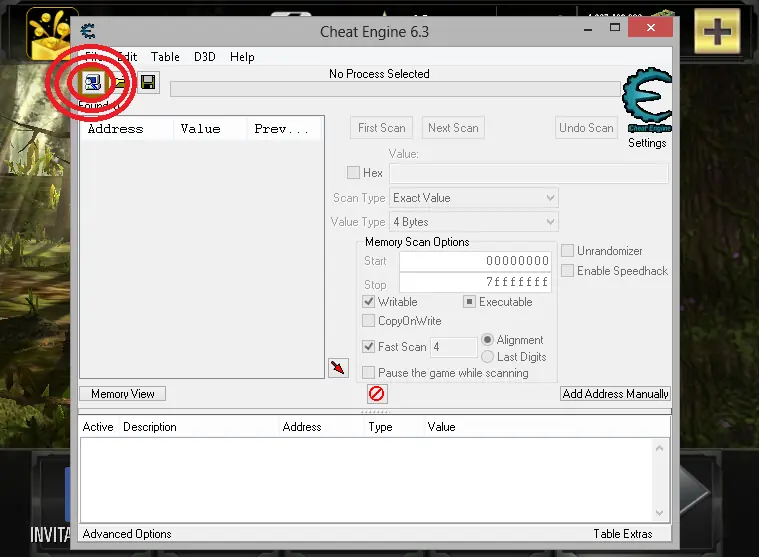The width and height of the screenshot is (759, 557).
Task: Open the process list icon
Action: pyautogui.click(x=92, y=82)
